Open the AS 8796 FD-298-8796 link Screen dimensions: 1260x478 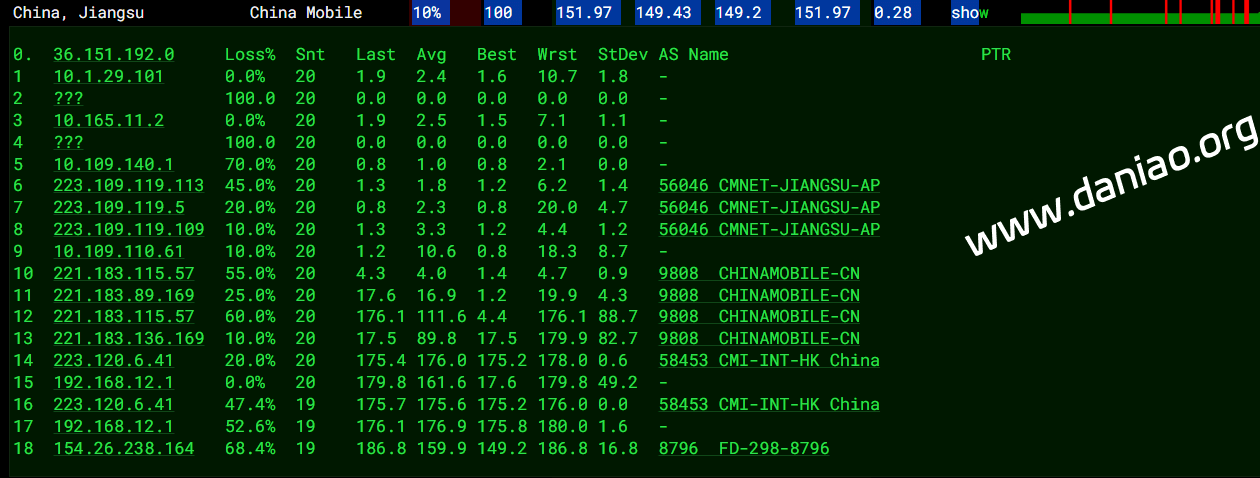(x=744, y=449)
